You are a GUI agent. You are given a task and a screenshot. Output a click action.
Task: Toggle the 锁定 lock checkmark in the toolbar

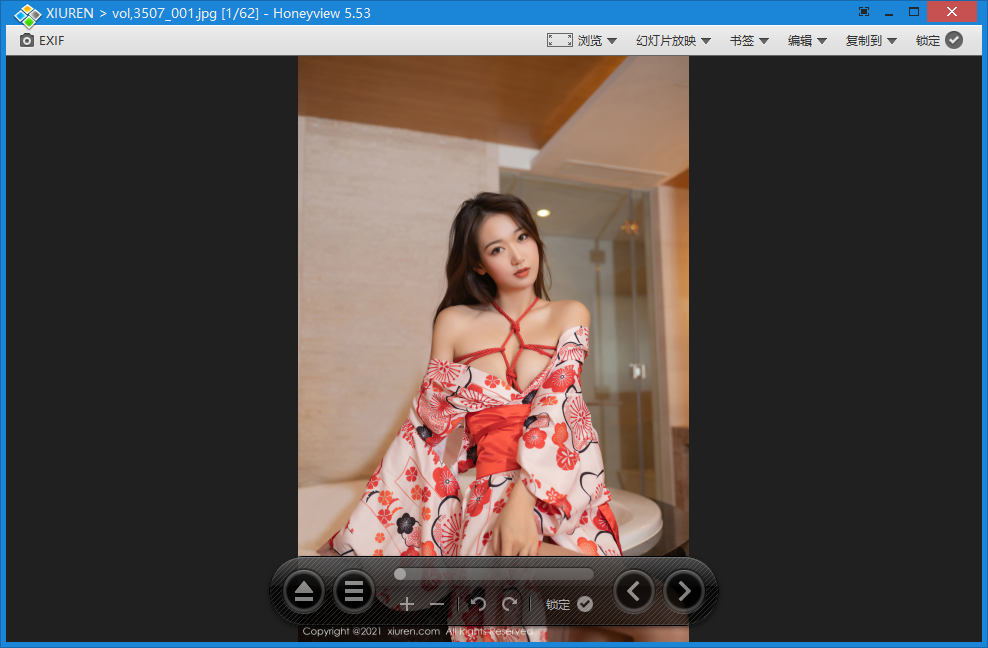tap(953, 40)
